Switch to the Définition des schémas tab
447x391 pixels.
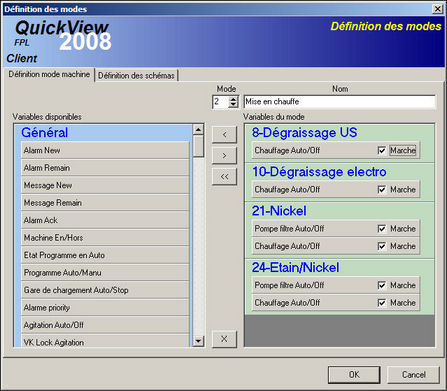click(136, 76)
